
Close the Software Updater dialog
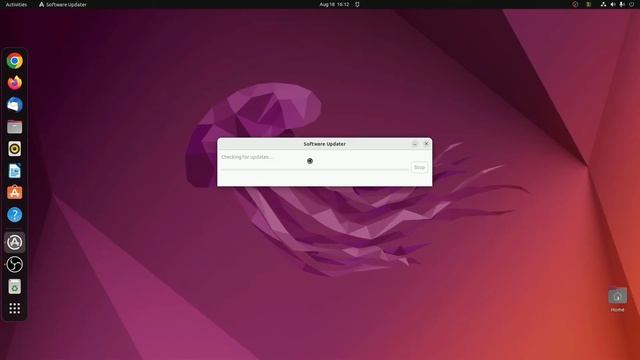point(426,144)
